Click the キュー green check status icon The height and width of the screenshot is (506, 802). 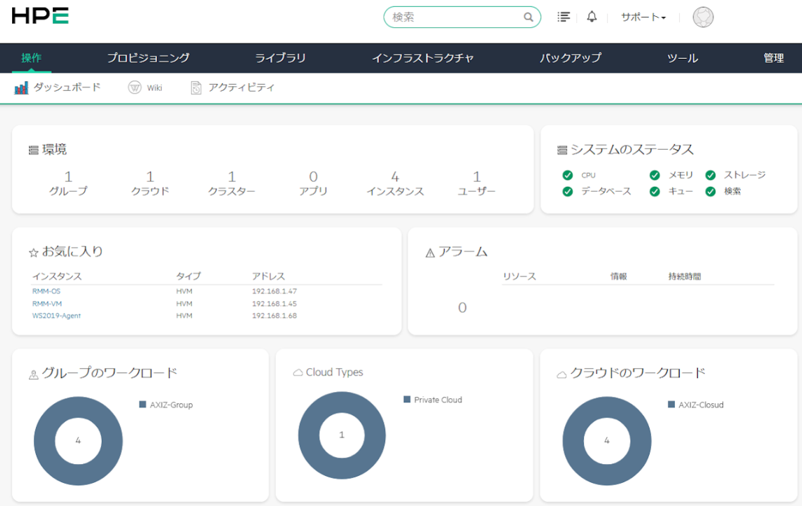tap(655, 191)
